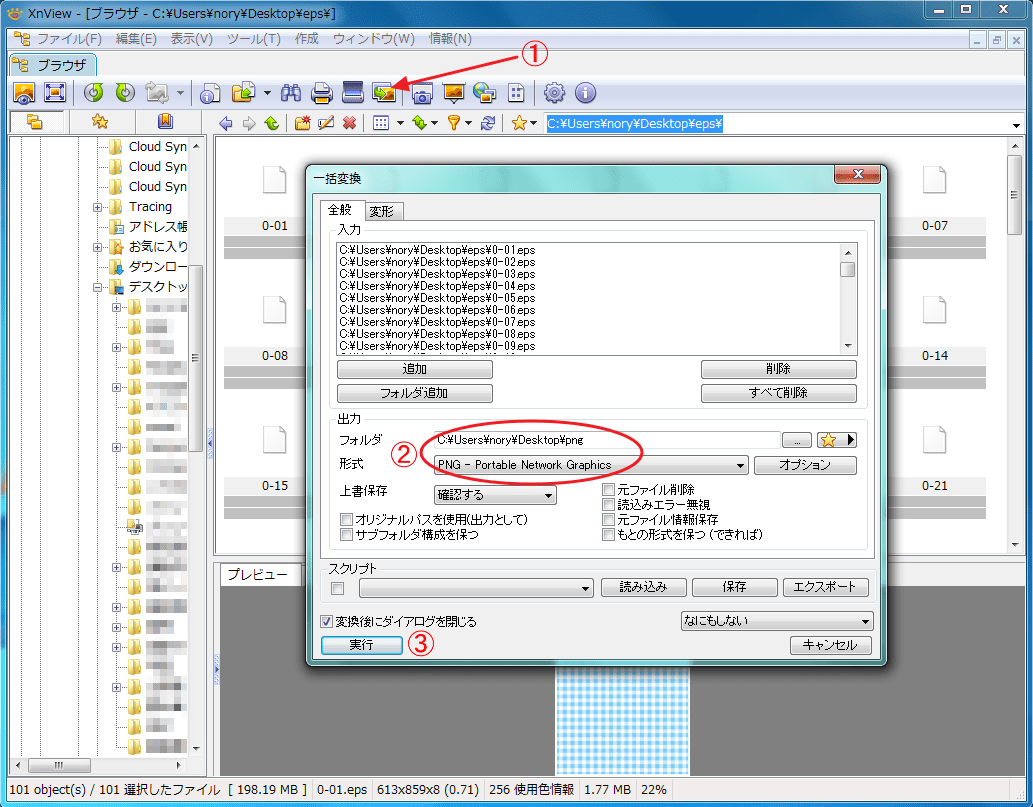This screenshot has width=1033, height=807.
Task: Click the batch convert toolbar icon
Action: [x=383, y=93]
